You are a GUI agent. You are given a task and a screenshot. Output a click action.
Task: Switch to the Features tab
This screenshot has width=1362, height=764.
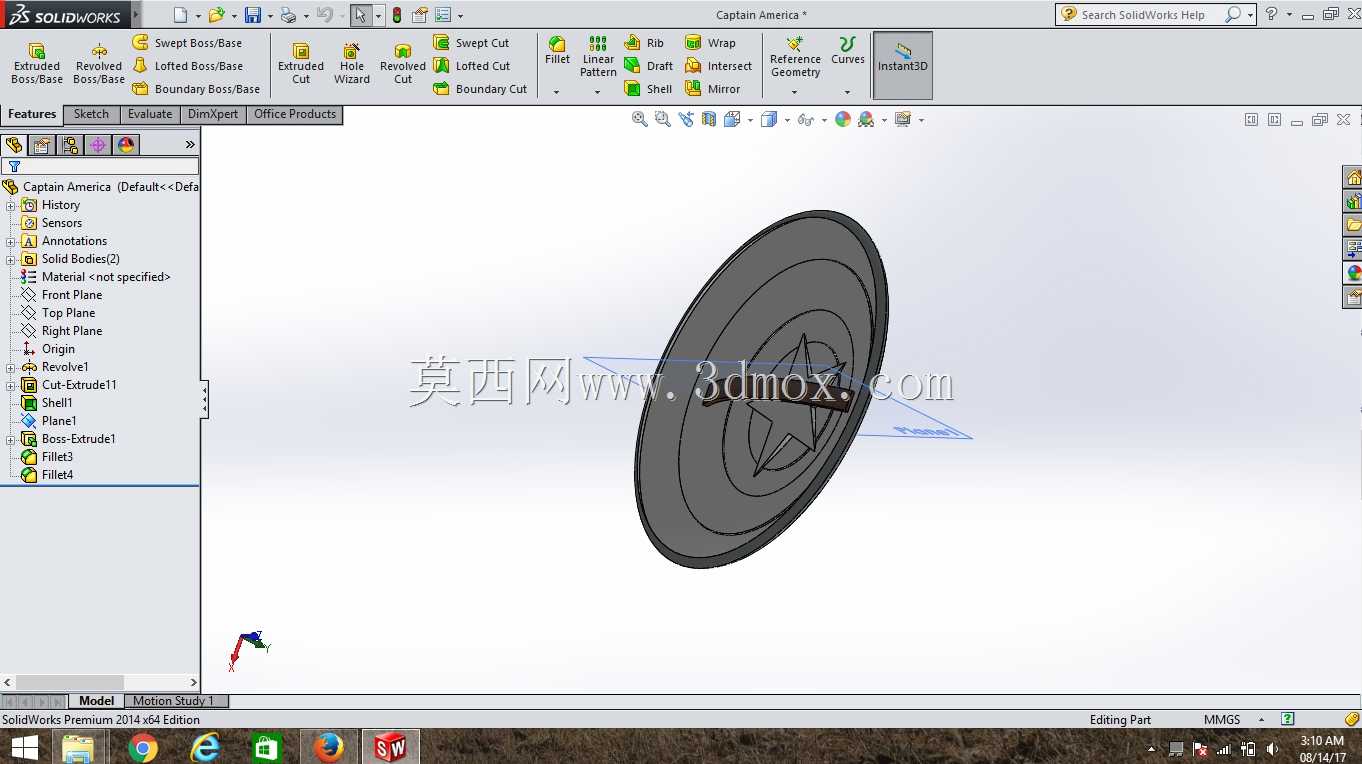[32, 114]
